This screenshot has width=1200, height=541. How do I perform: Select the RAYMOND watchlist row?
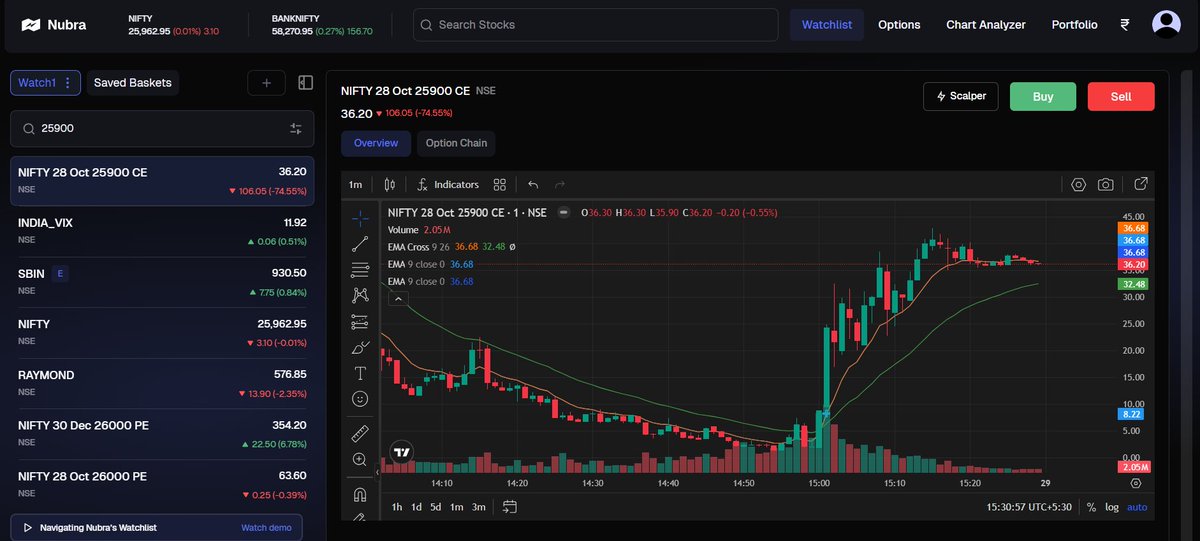click(162, 385)
